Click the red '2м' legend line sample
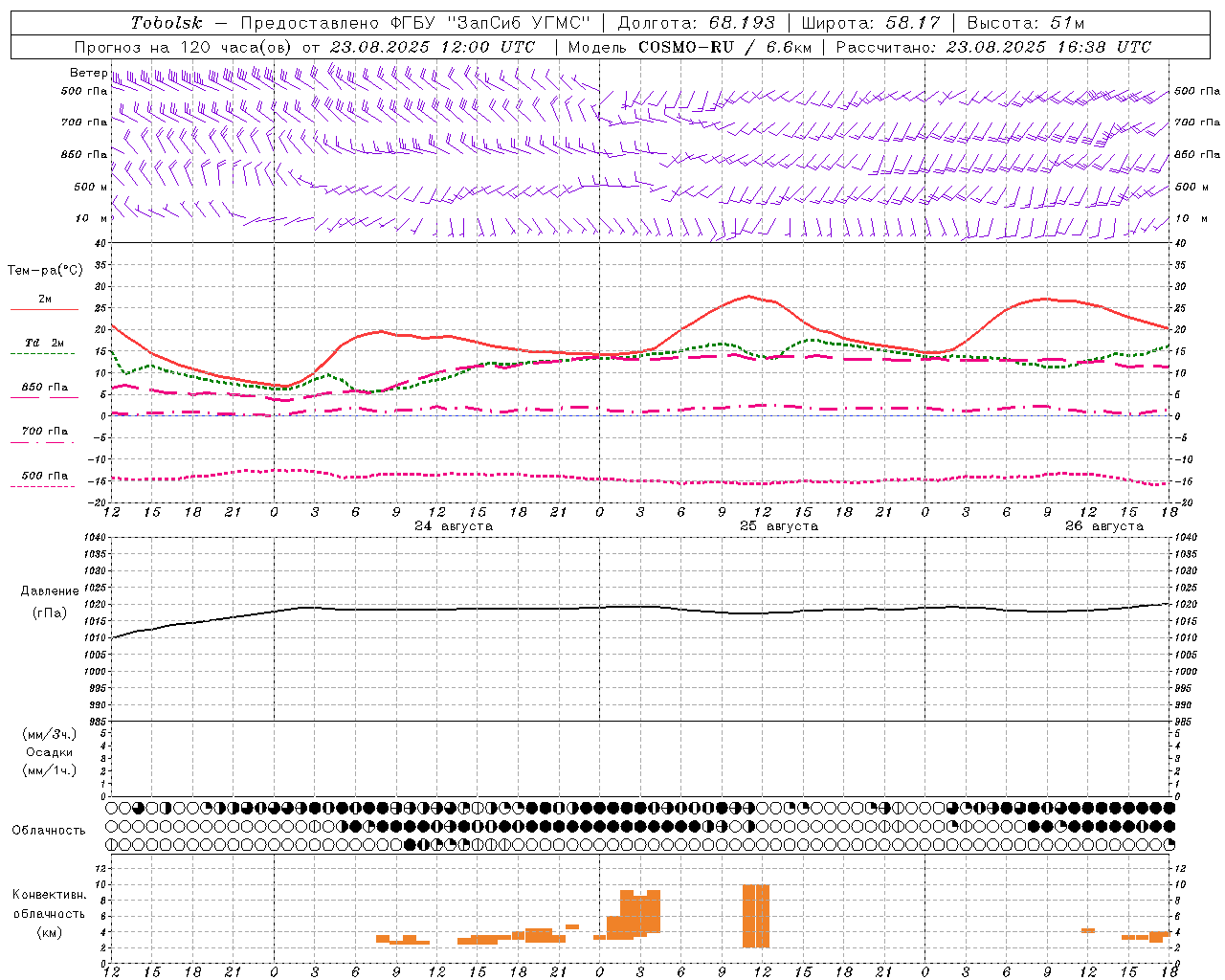1225x980 pixels. point(44,309)
